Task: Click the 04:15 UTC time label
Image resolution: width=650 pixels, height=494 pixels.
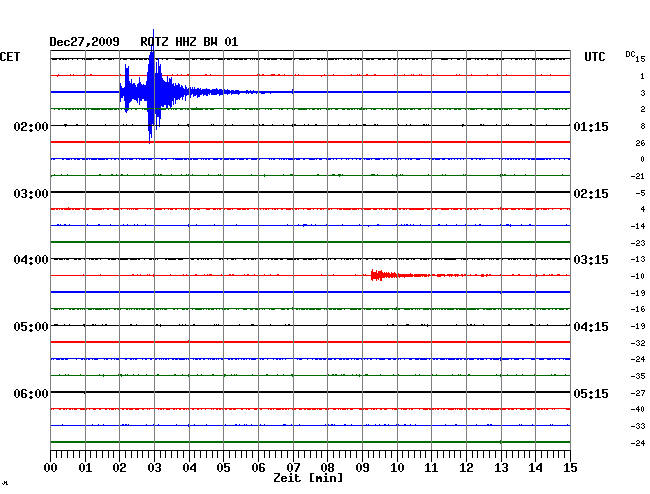Action: (x=591, y=327)
